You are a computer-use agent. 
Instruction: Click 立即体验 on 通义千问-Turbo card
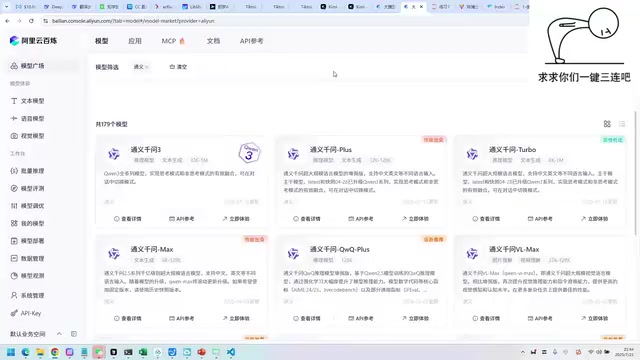(x=594, y=219)
